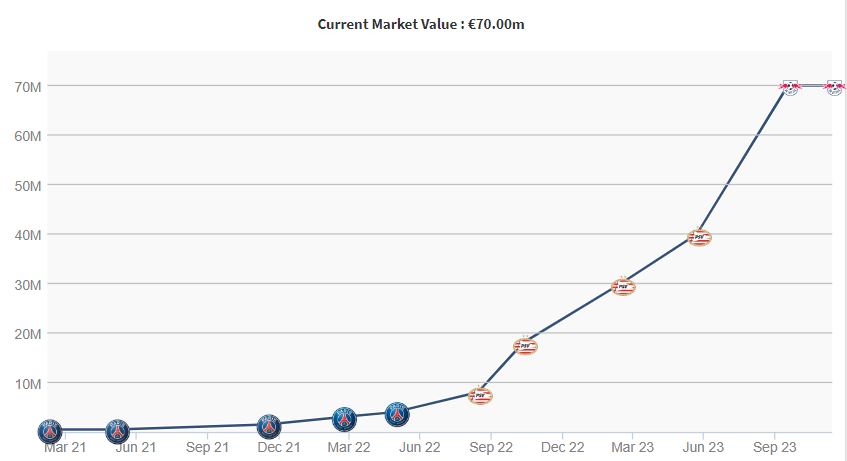Click the Current Market Value title text

(421, 24)
